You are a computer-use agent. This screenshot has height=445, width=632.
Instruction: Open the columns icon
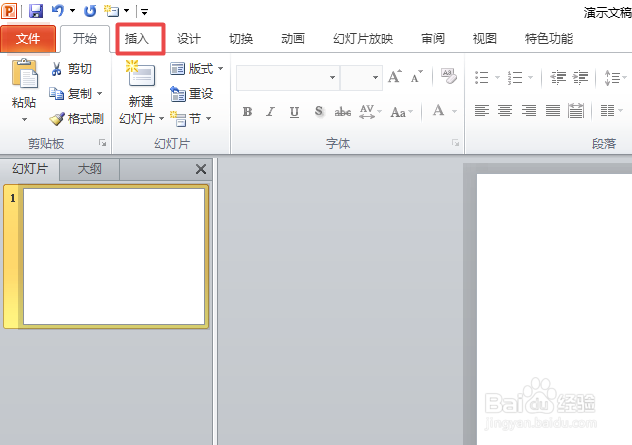(607, 110)
